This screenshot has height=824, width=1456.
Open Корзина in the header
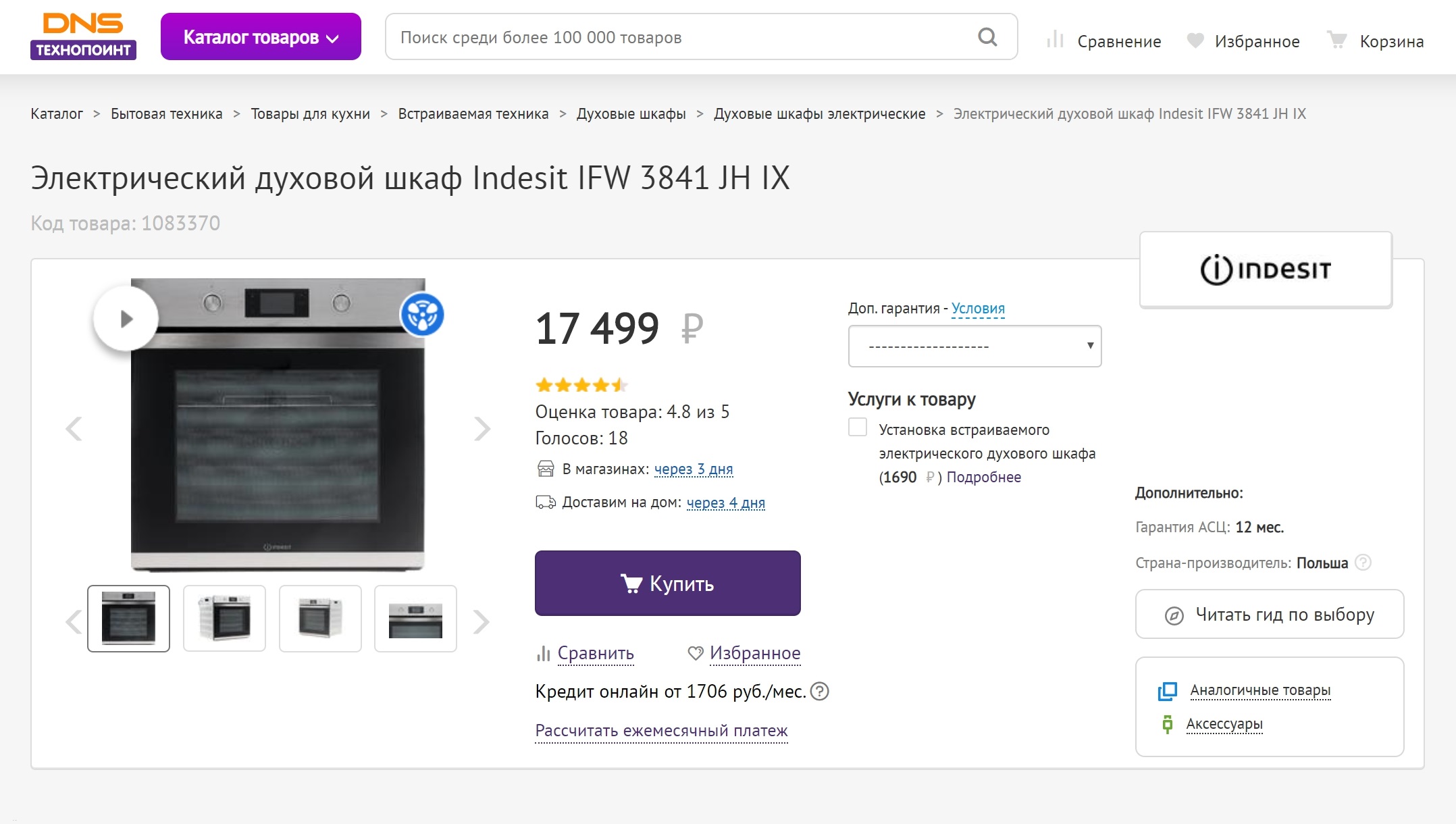coord(1392,41)
